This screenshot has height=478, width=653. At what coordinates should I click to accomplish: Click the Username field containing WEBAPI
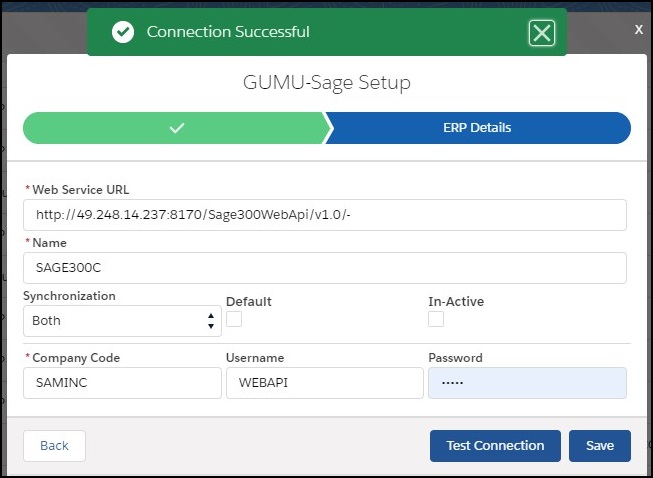click(x=325, y=383)
